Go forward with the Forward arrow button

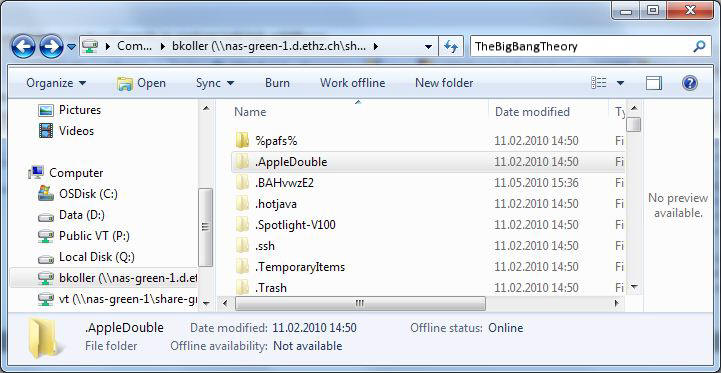(52, 46)
